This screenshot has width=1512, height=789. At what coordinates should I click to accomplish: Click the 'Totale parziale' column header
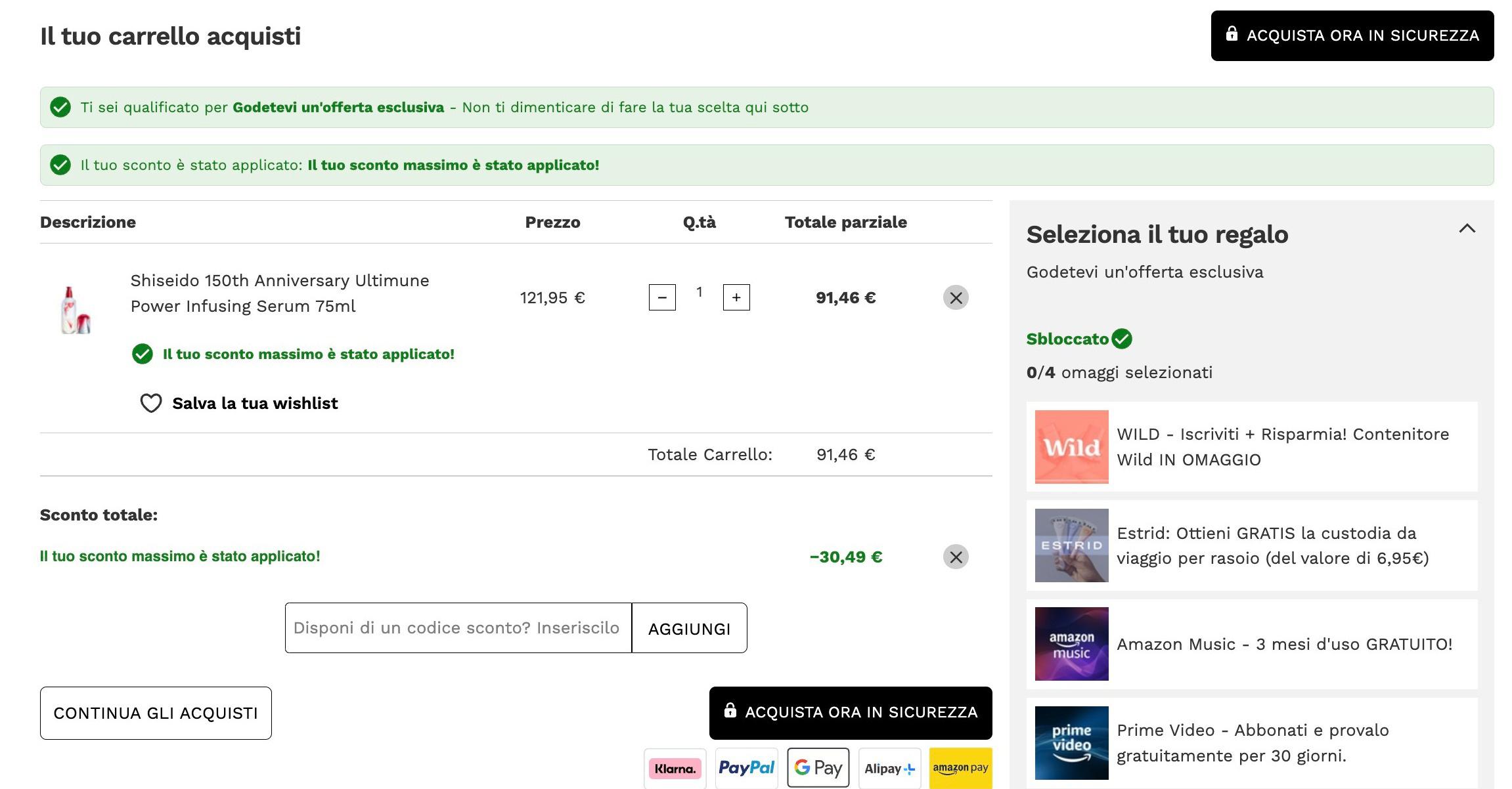(846, 223)
